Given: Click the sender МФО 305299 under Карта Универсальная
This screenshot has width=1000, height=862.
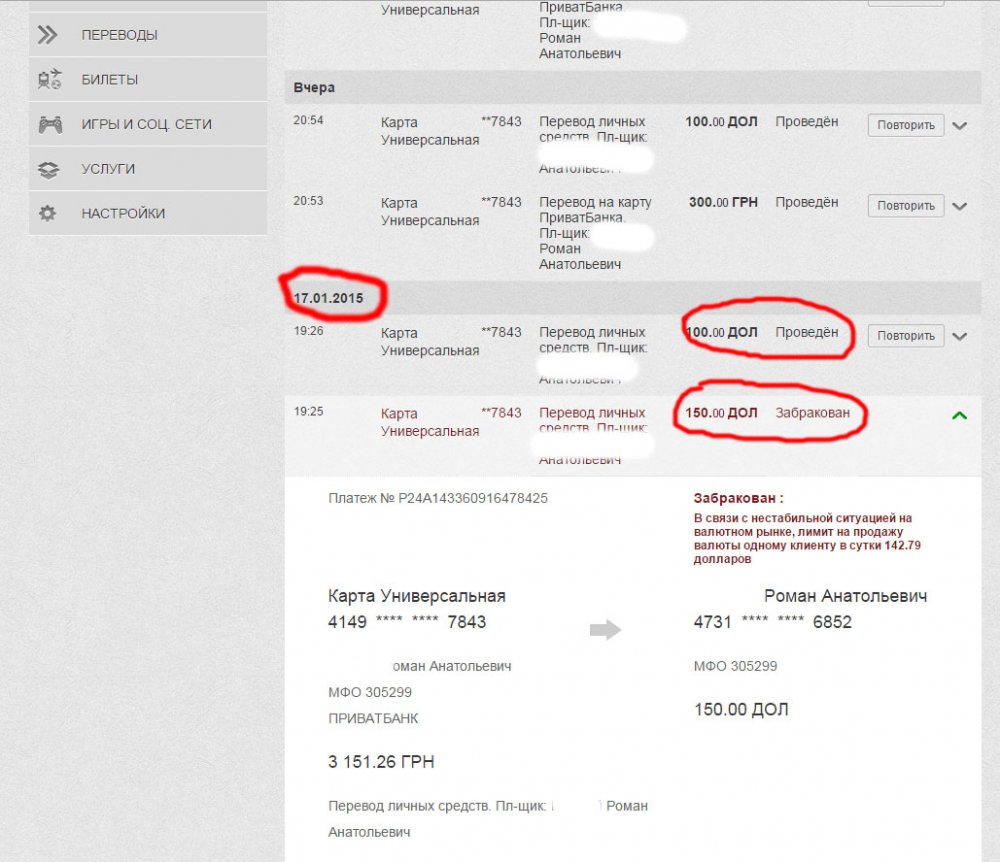Looking at the screenshot, I should (x=370, y=692).
